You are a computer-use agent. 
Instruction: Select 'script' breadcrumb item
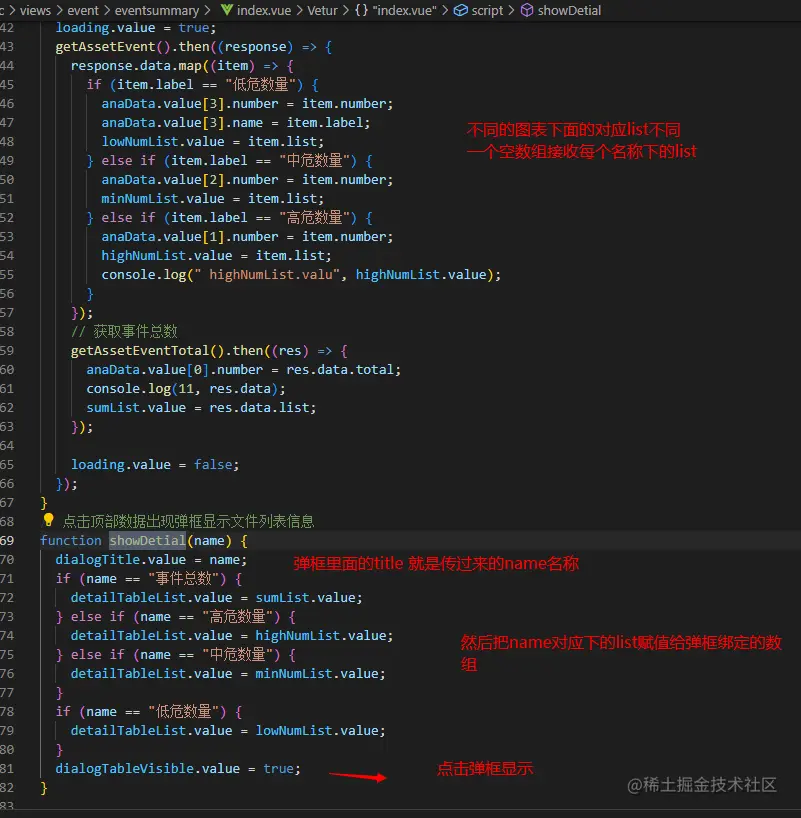[487, 10]
